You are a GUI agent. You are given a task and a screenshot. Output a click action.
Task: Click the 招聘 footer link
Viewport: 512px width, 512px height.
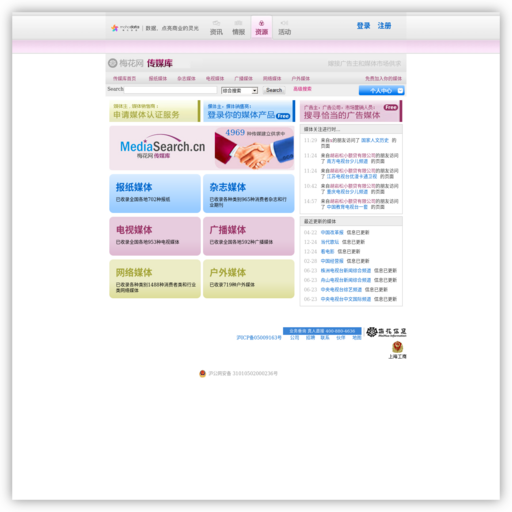point(310,338)
